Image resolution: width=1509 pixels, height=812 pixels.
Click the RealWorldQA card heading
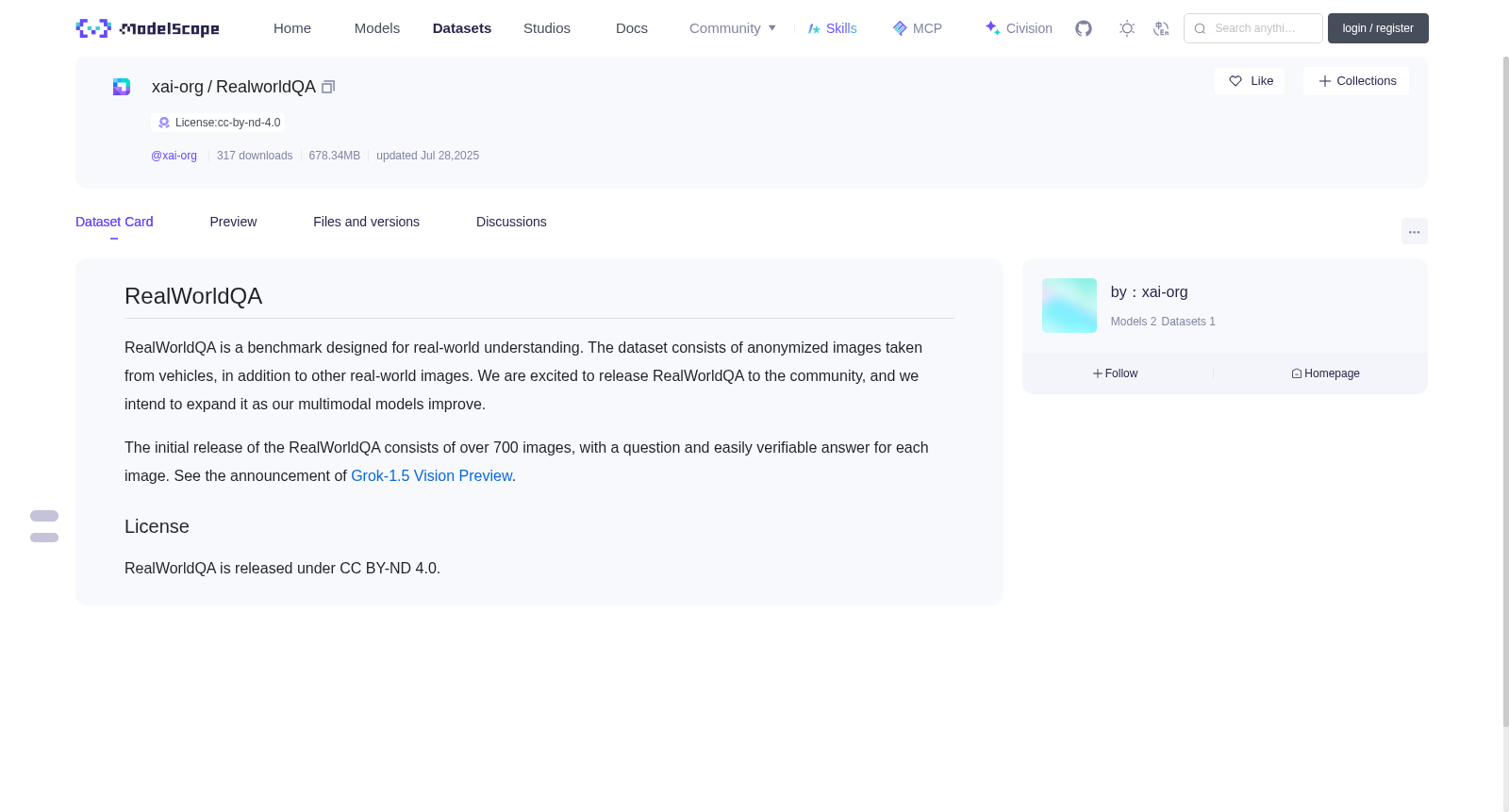193,296
